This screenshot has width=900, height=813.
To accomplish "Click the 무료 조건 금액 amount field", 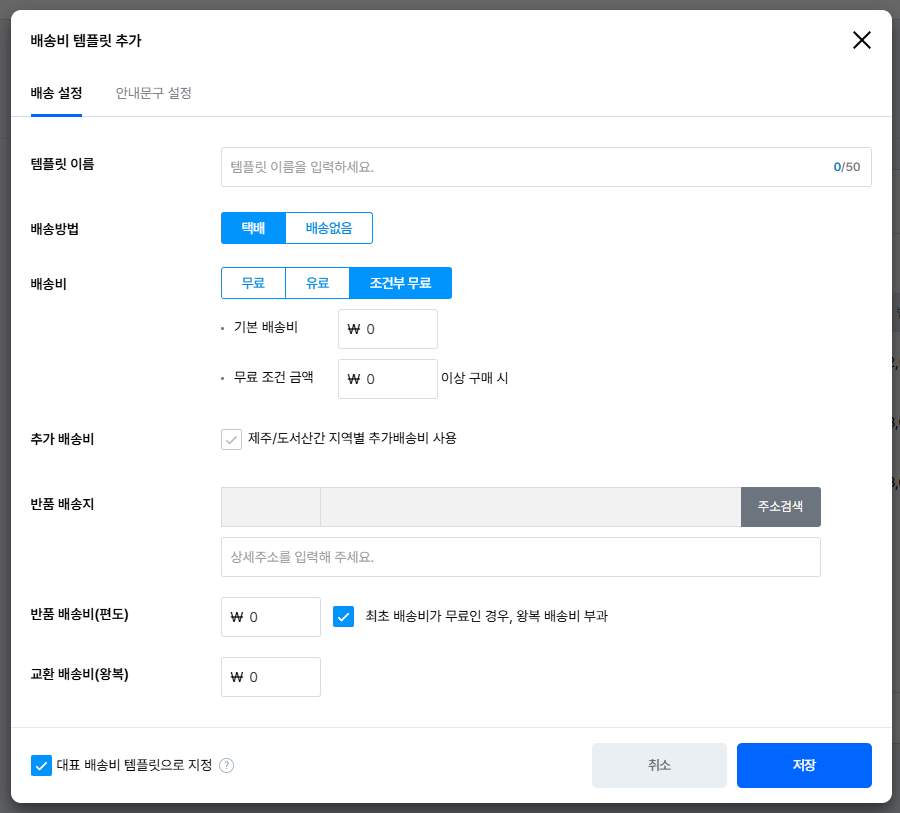I will (x=396, y=379).
